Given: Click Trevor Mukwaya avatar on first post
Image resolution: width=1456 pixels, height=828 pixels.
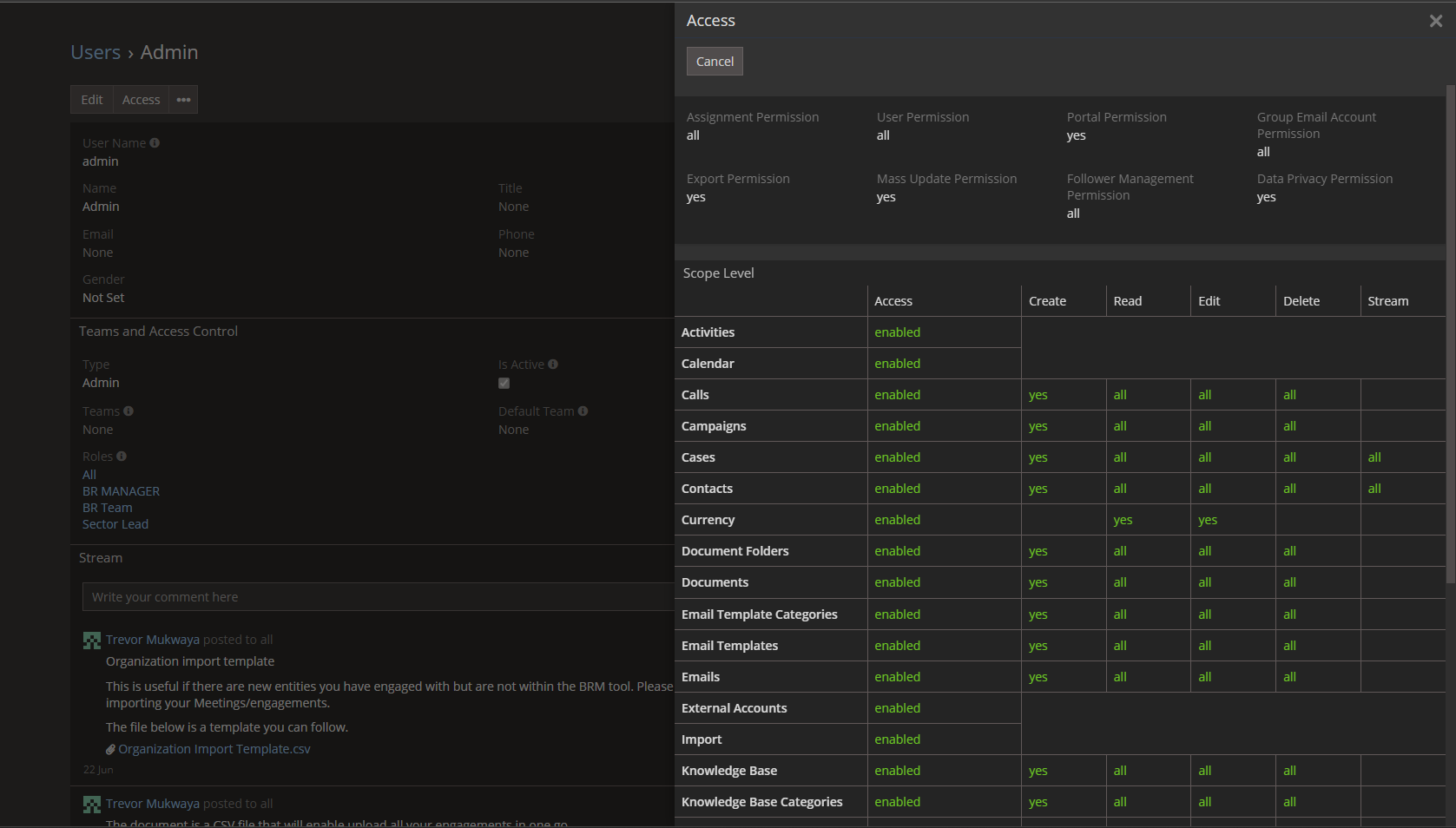Looking at the screenshot, I should (x=92, y=641).
